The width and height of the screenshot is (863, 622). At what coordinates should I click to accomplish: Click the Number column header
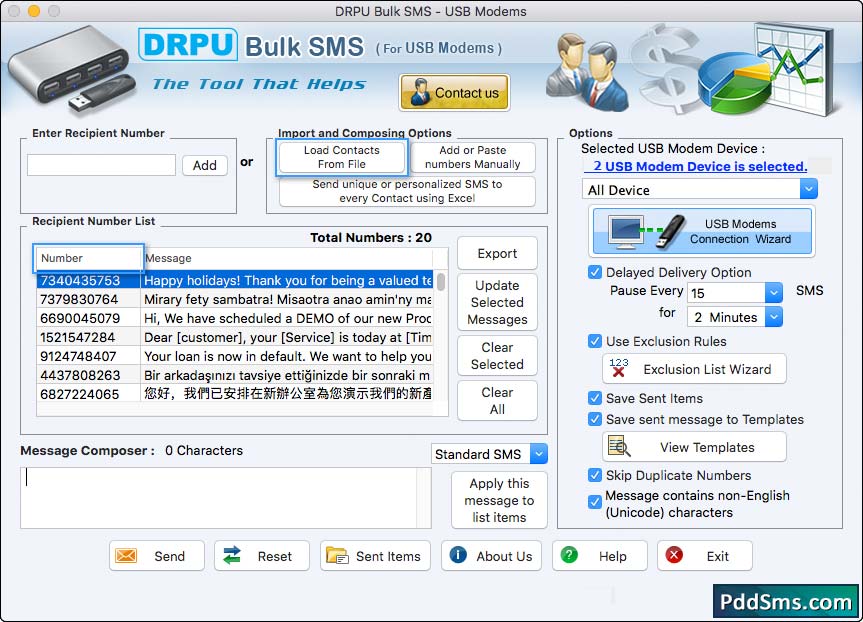point(88,258)
